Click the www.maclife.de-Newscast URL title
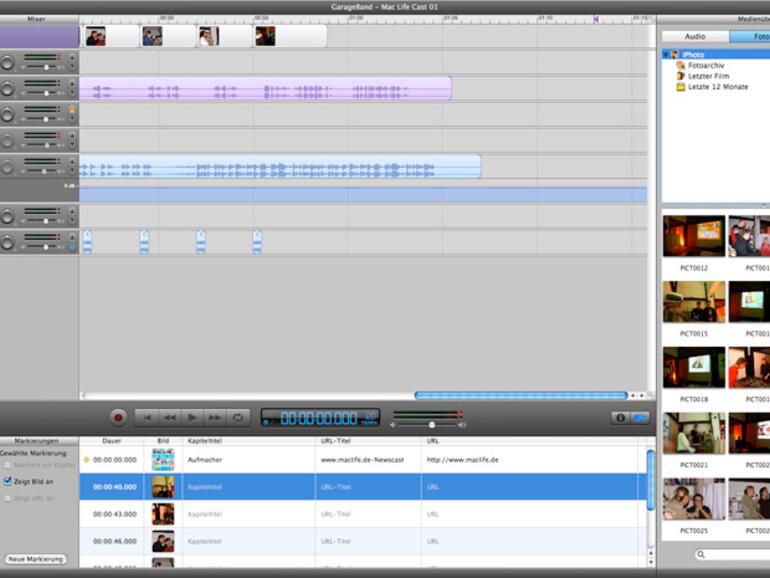The width and height of the screenshot is (770, 578). pos(360,460)
